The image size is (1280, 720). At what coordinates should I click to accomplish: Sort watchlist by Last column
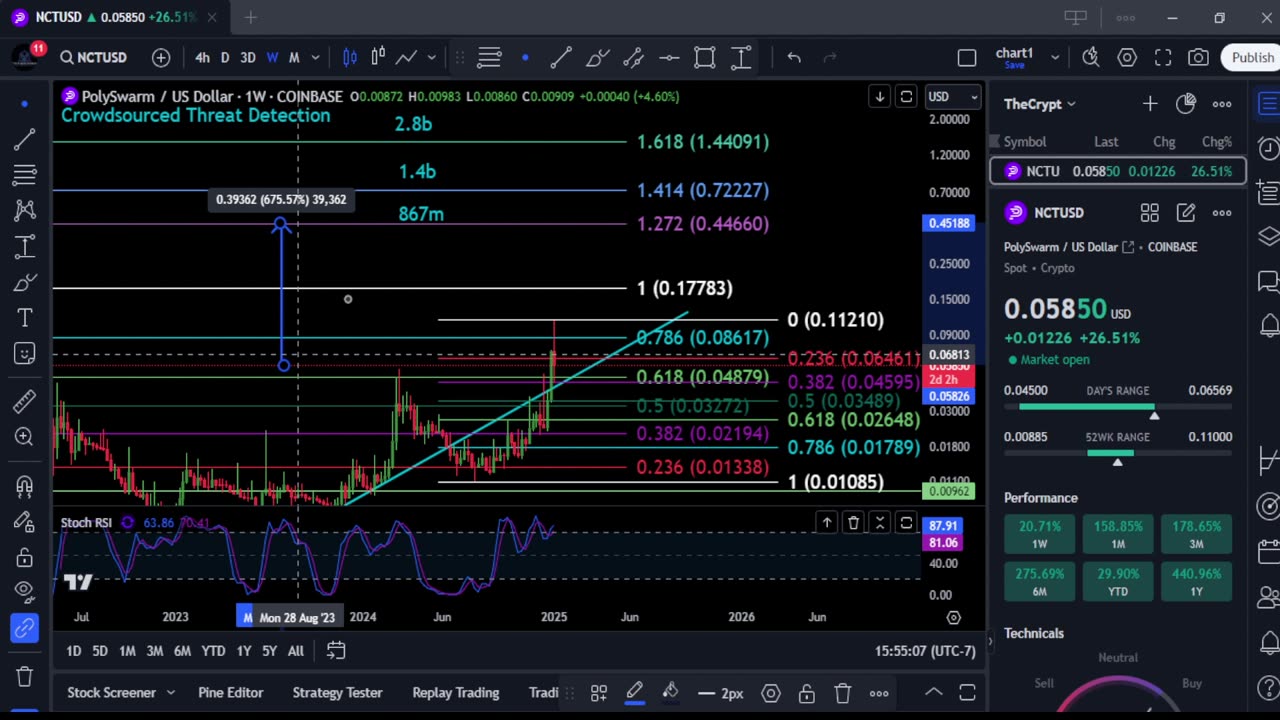(1106, 142)
